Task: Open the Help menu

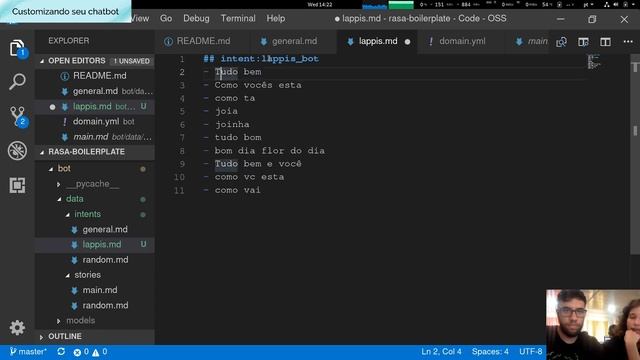Action: [x=276, y=18]
